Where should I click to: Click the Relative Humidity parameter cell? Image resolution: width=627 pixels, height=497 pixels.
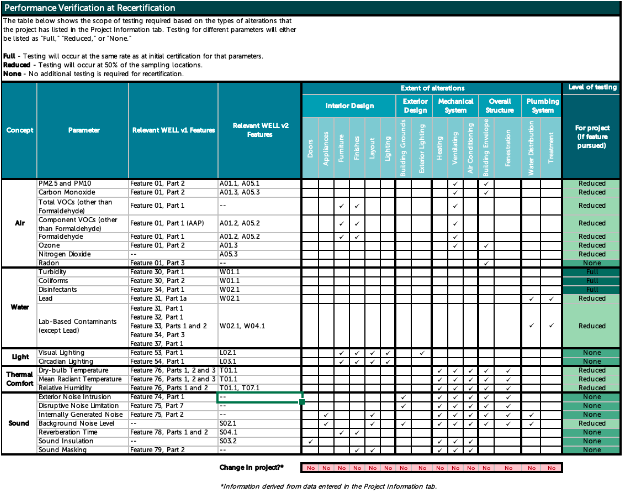(83, 388)
